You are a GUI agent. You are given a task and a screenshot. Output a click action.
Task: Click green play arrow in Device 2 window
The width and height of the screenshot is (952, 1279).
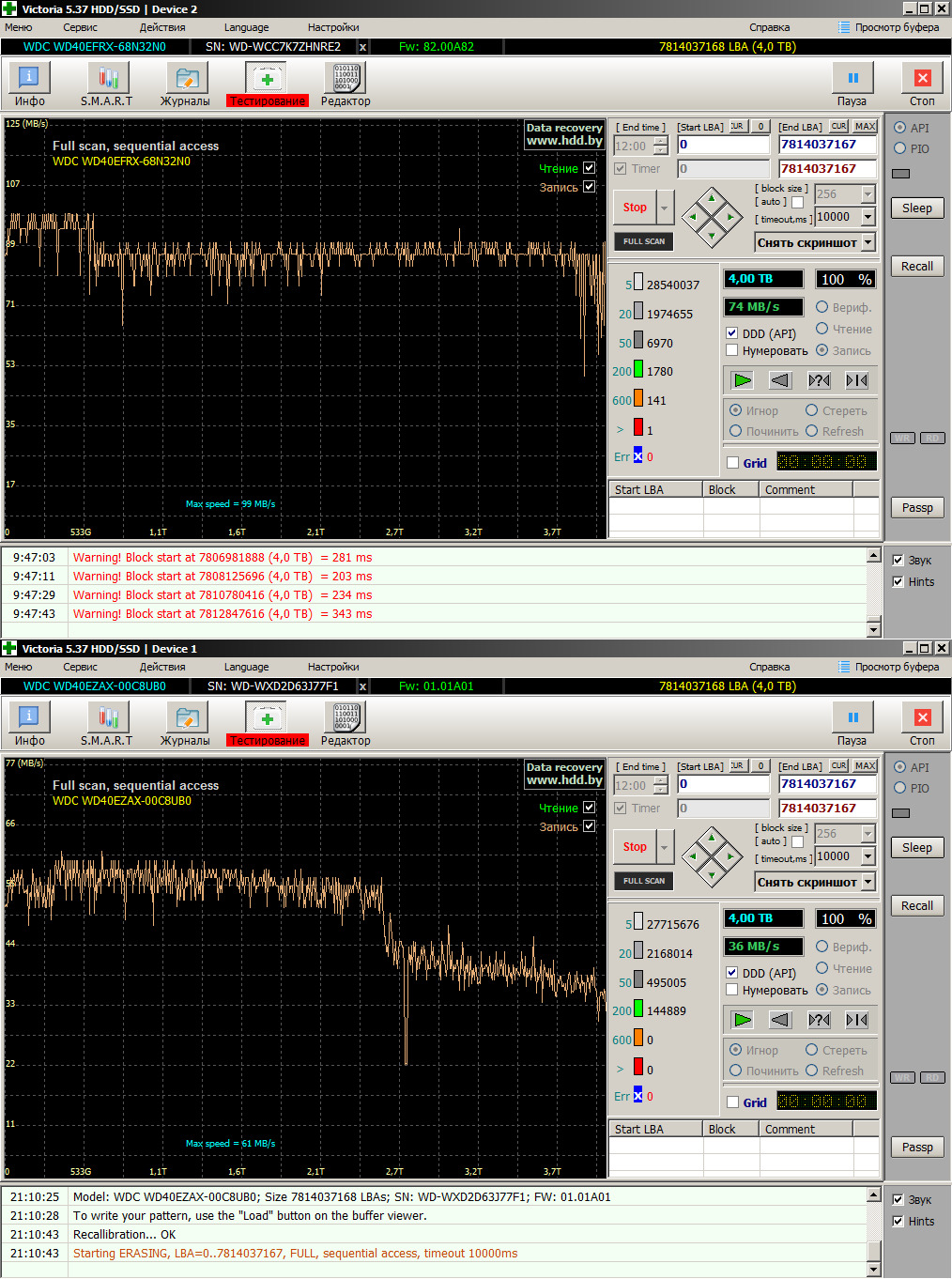pyautogui.click(x=743, y=380)
